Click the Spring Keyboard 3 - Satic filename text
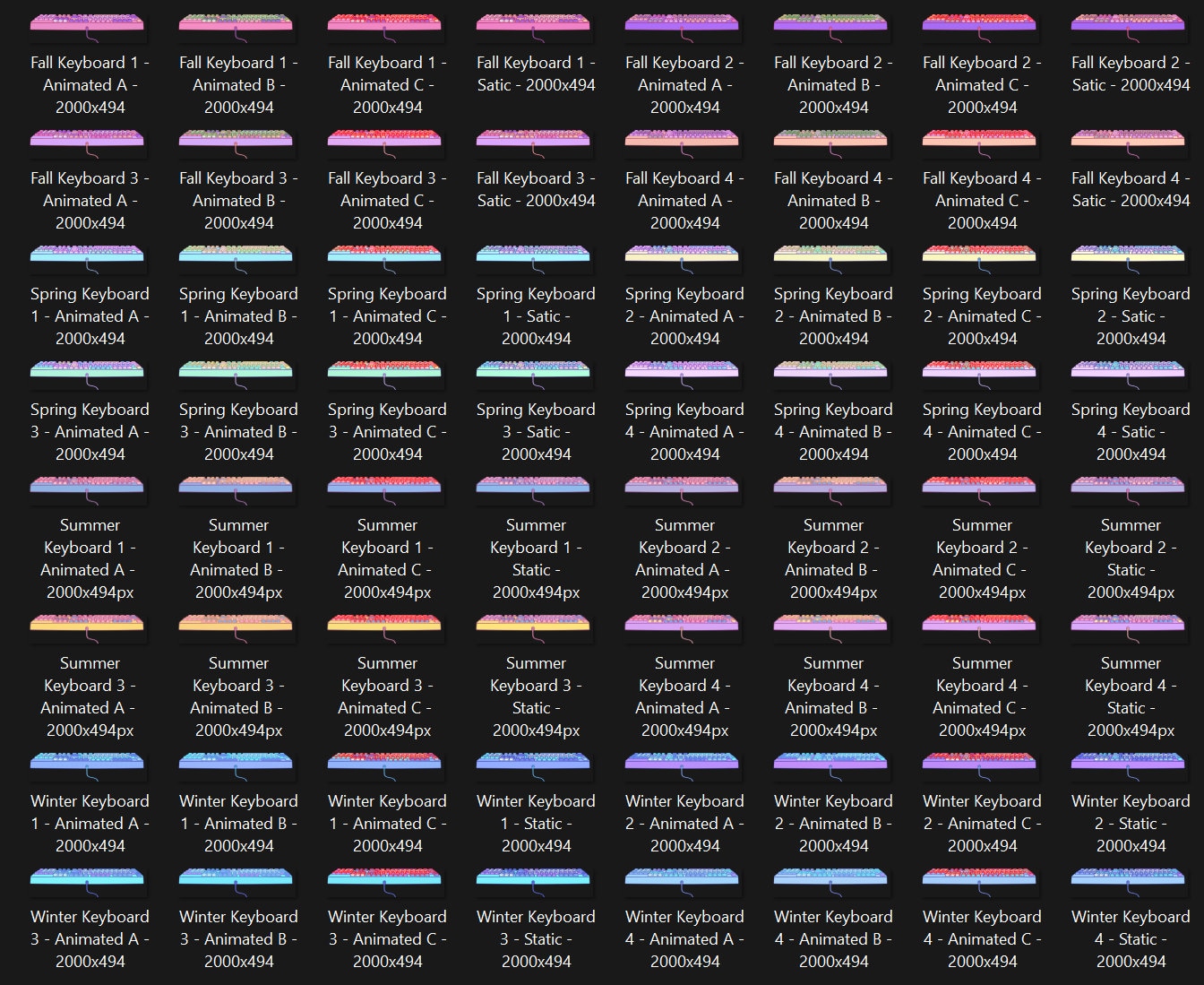 click(535, 431)
